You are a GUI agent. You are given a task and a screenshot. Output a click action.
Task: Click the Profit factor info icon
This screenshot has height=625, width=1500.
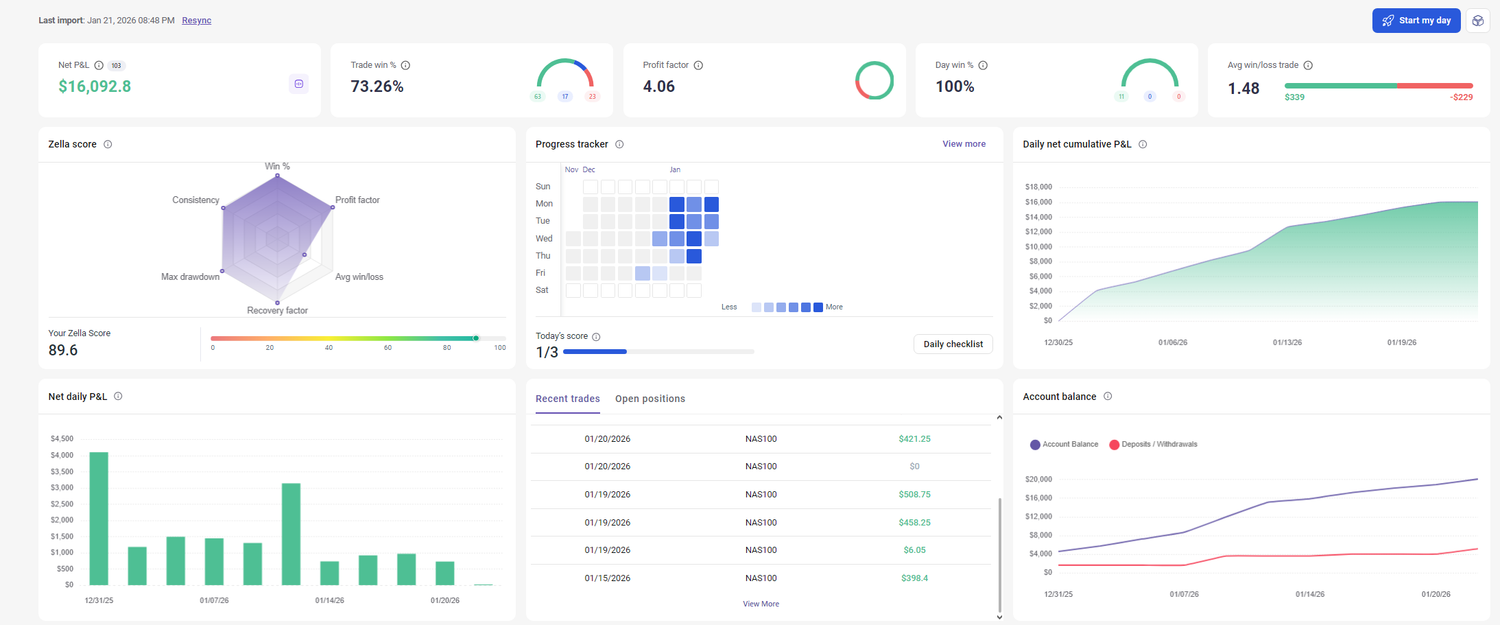tap(698, 65)
